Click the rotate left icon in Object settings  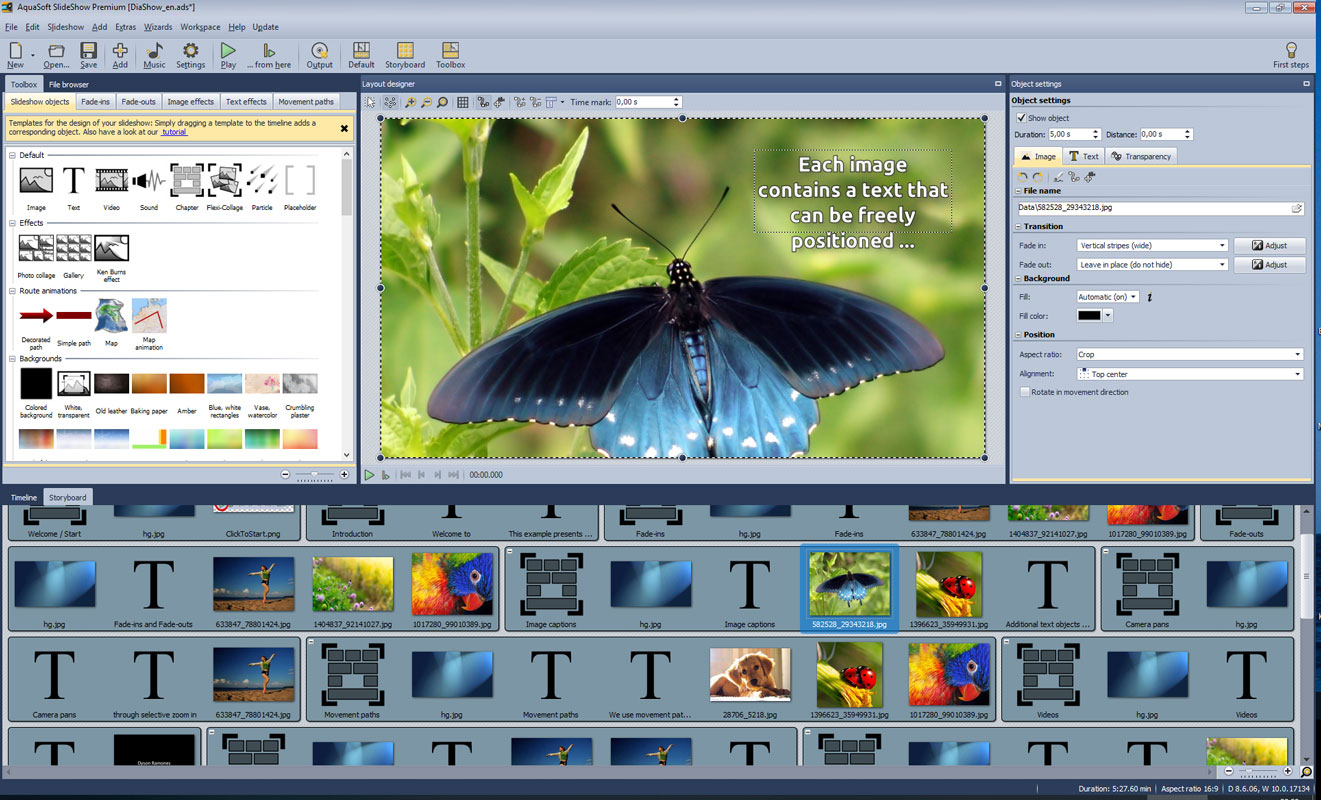[x=1023, y=177]
